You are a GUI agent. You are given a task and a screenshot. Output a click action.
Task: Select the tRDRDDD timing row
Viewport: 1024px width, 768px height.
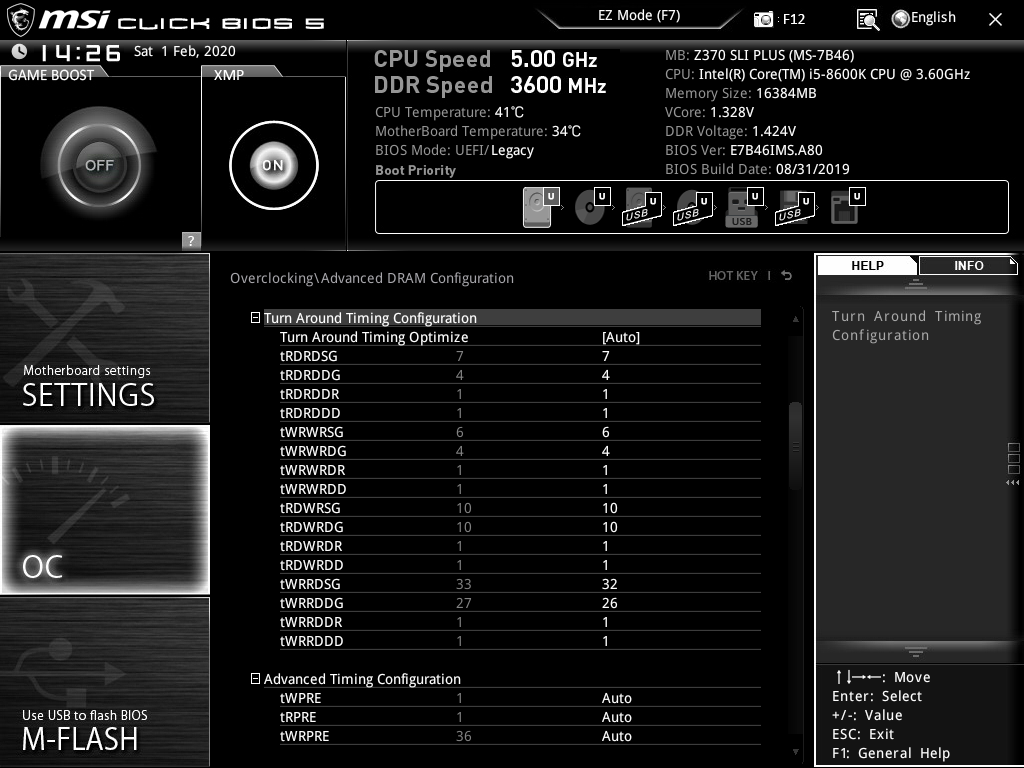[x=520, y=413]
